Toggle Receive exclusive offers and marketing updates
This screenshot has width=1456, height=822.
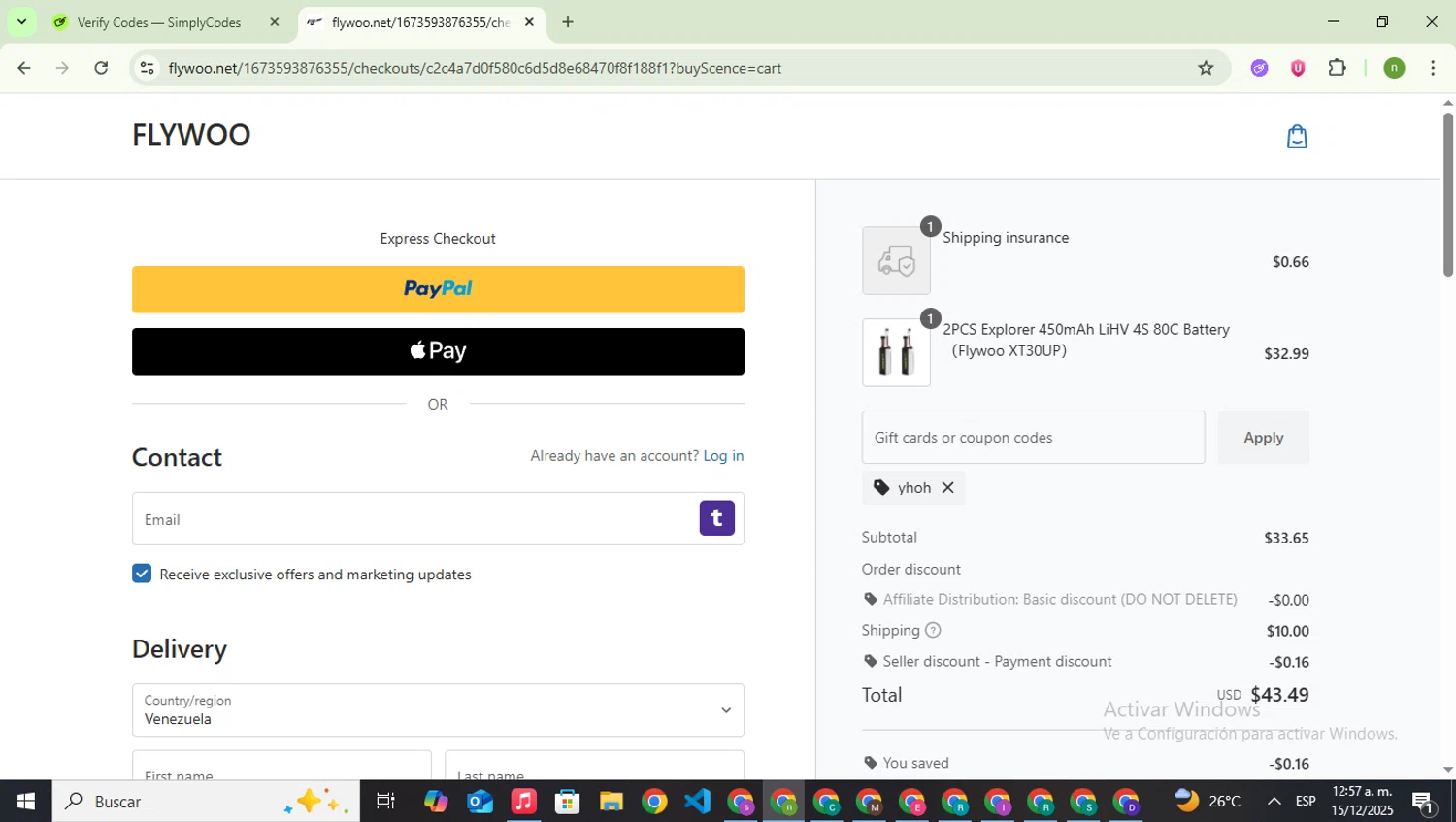click(142, 574)
